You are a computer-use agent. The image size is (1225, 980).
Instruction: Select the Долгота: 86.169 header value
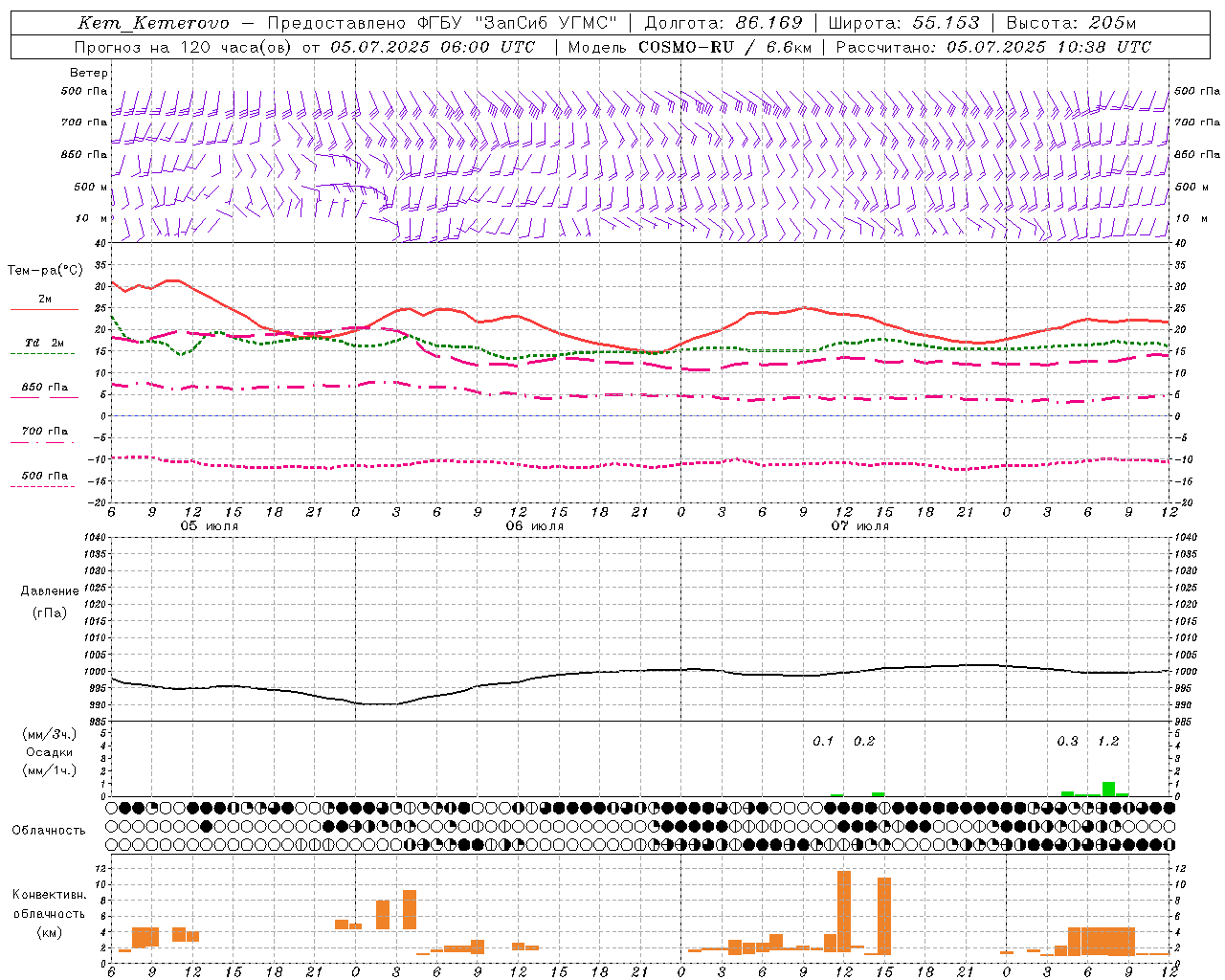coord(724,23)
